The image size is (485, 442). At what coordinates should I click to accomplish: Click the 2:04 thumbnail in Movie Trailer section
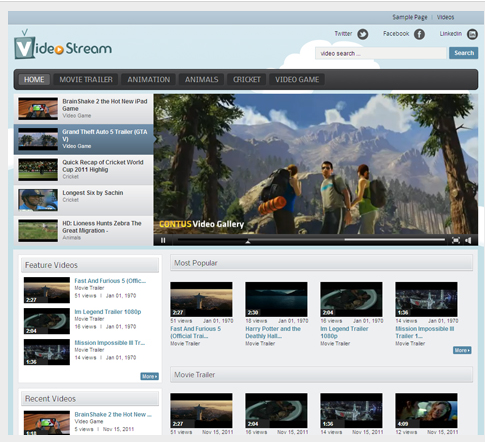(x=276, y=411)
